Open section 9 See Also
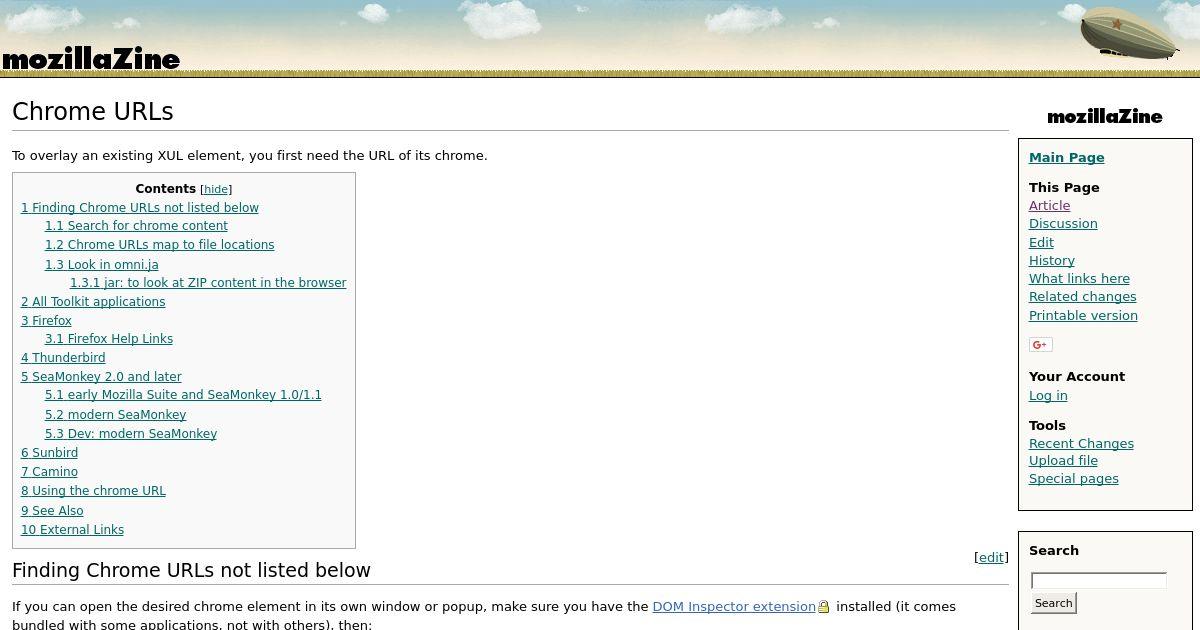The height and width of the screenshot is (630, 1200). coord(52,511)
